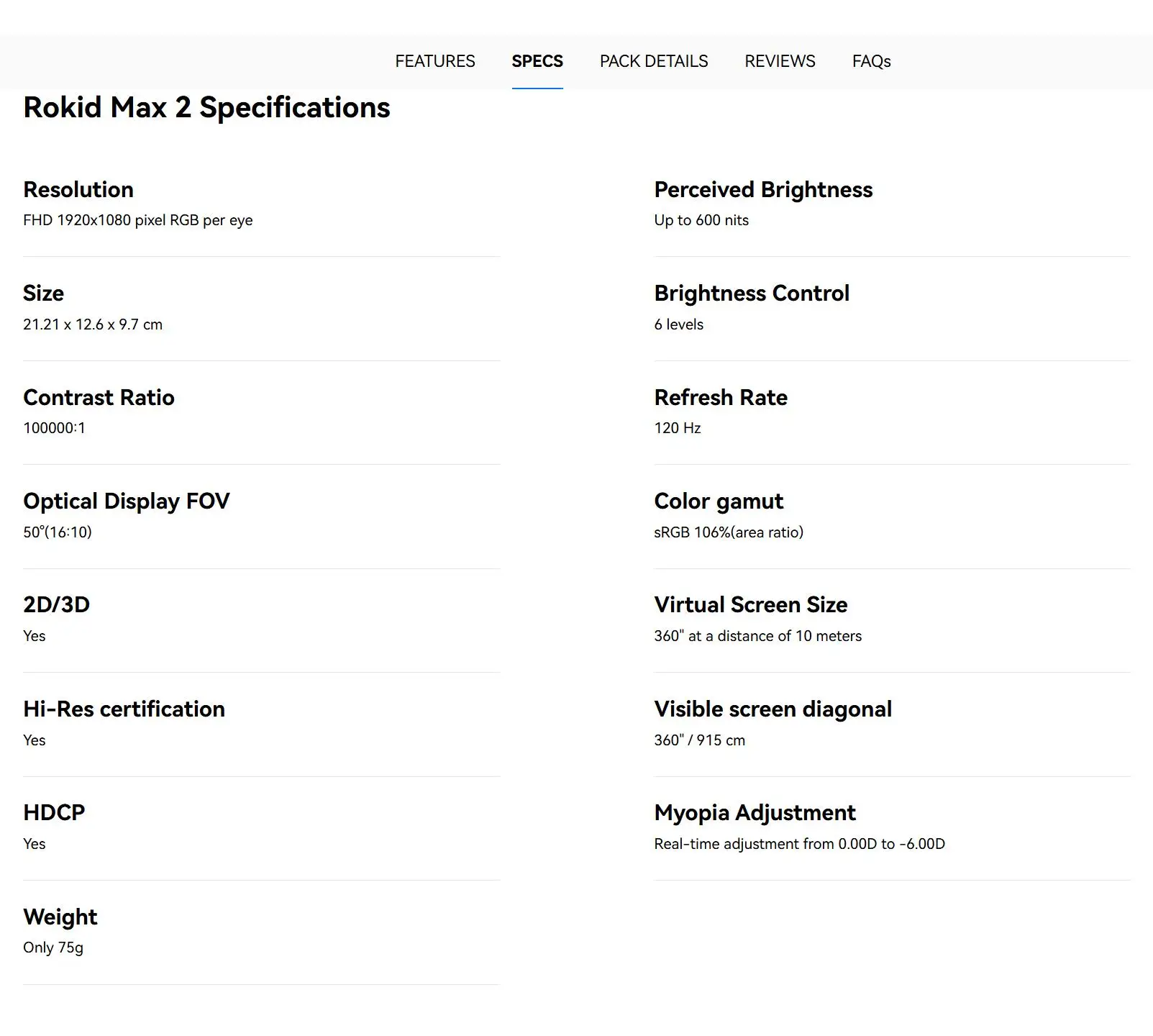Click the Refresh Rate heading
This screenshot has height=1036, width=1153.
click(721, 398)
